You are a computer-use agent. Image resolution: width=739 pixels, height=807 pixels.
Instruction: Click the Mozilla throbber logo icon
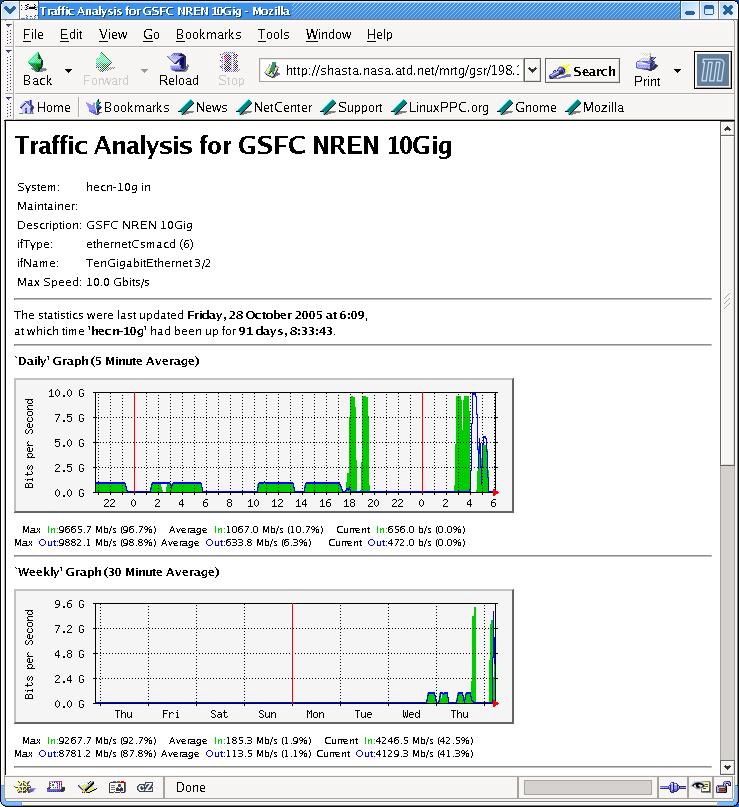pyautogui.click(x=712, y=71)
